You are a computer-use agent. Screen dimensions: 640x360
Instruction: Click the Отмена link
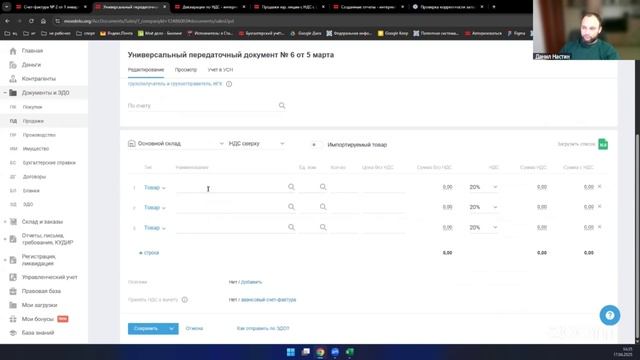click(x=194, y=329)
